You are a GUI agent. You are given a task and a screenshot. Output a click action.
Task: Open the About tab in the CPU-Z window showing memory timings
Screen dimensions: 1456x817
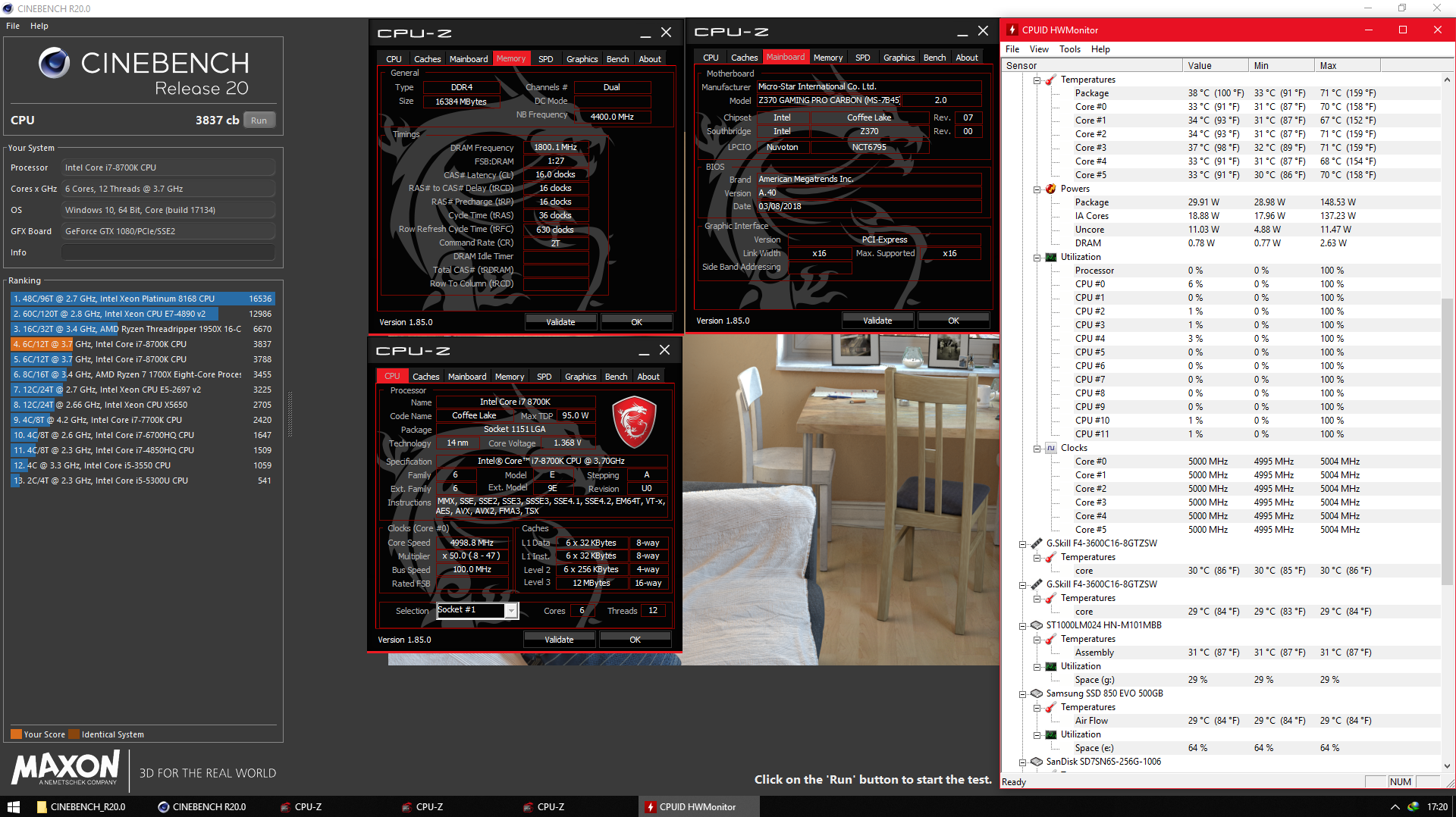click(x=650, y=59)
